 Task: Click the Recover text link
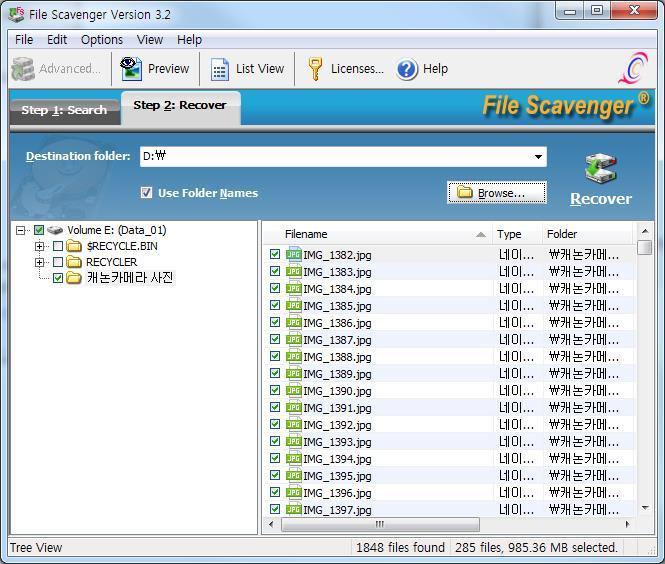click(601, 199)
